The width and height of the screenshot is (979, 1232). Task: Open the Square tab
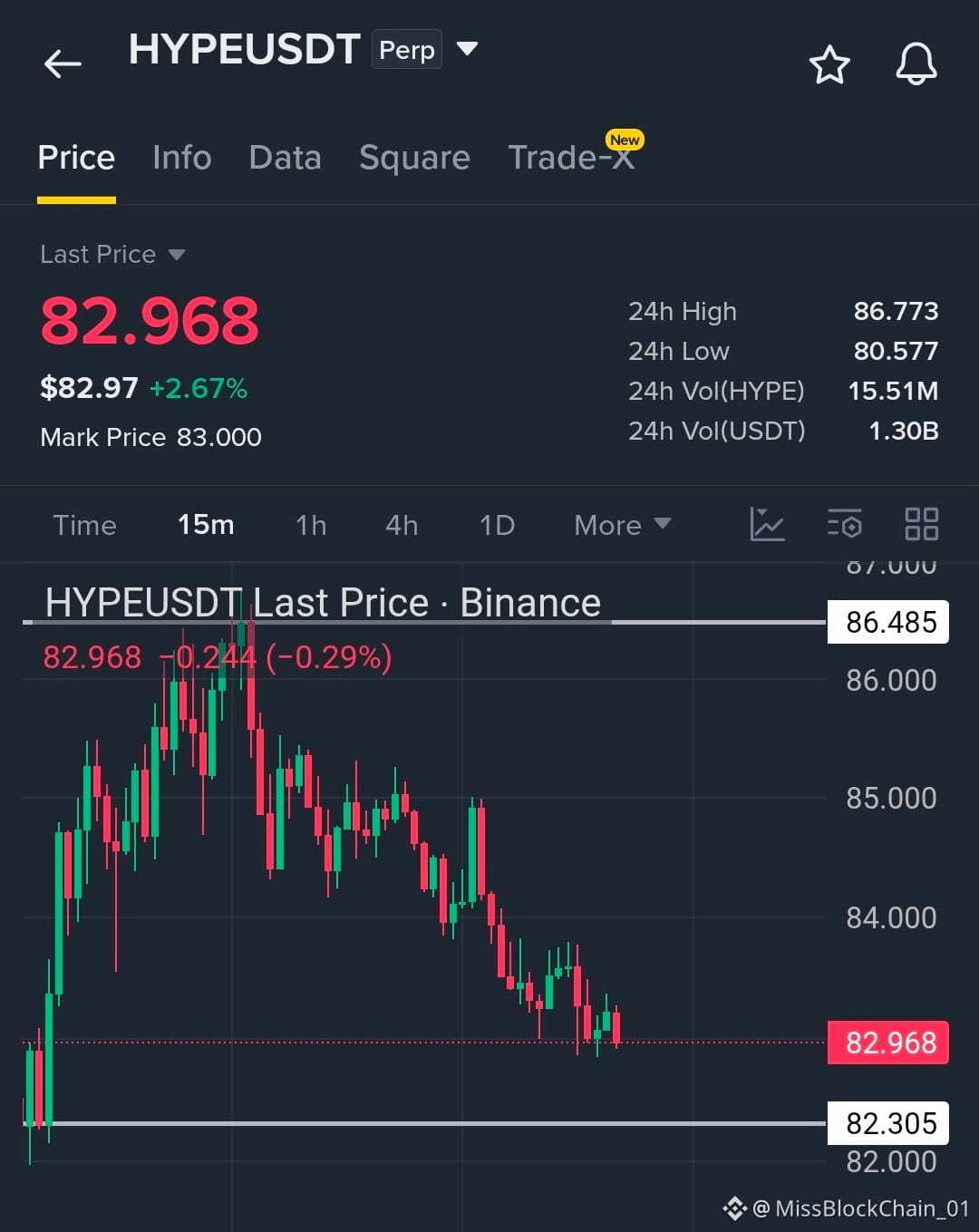pyautogui.click(x=414, y=158)
